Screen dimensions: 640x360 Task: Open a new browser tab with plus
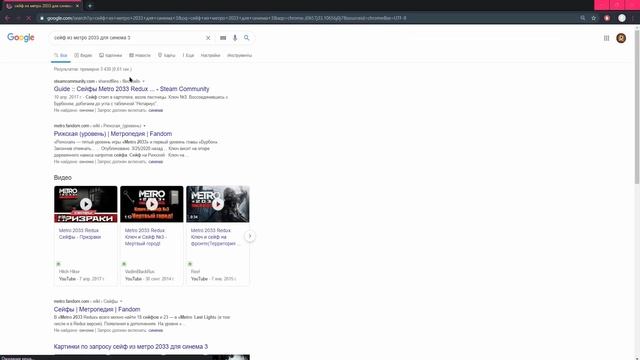[x=90, y=6]
